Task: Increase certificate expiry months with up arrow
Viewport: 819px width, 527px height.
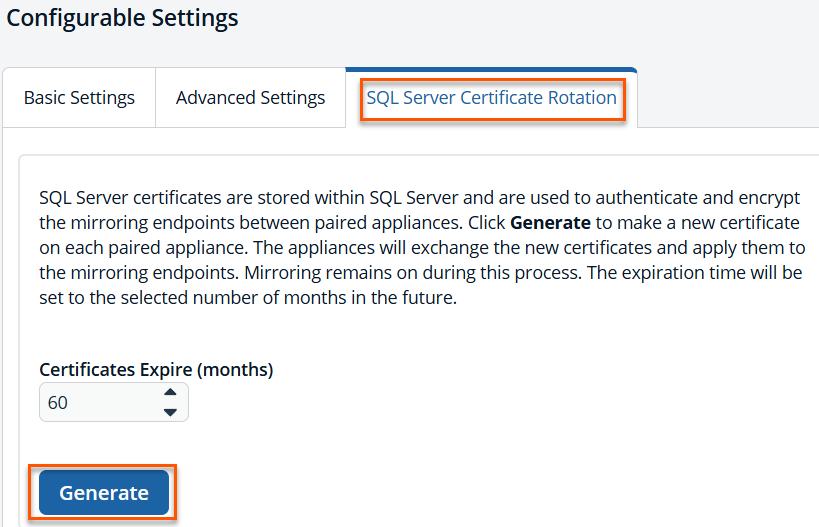Action: pyautogui.click(x=170, y=392)
